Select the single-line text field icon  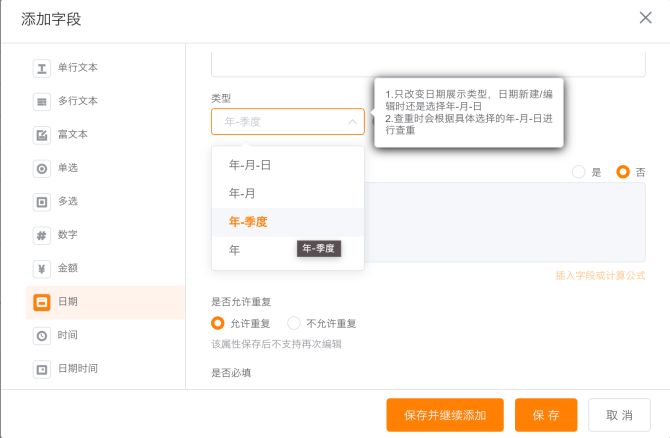[42, 68]
